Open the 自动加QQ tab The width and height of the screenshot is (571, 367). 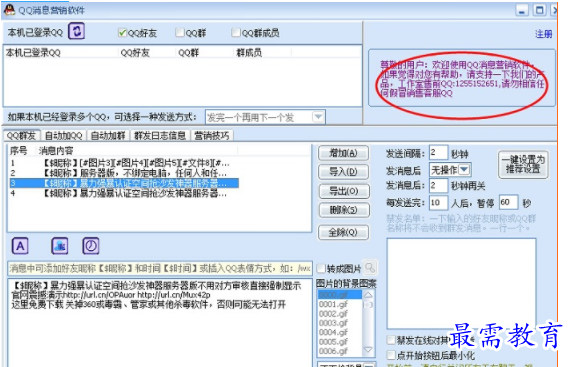(x=64, y=136)
